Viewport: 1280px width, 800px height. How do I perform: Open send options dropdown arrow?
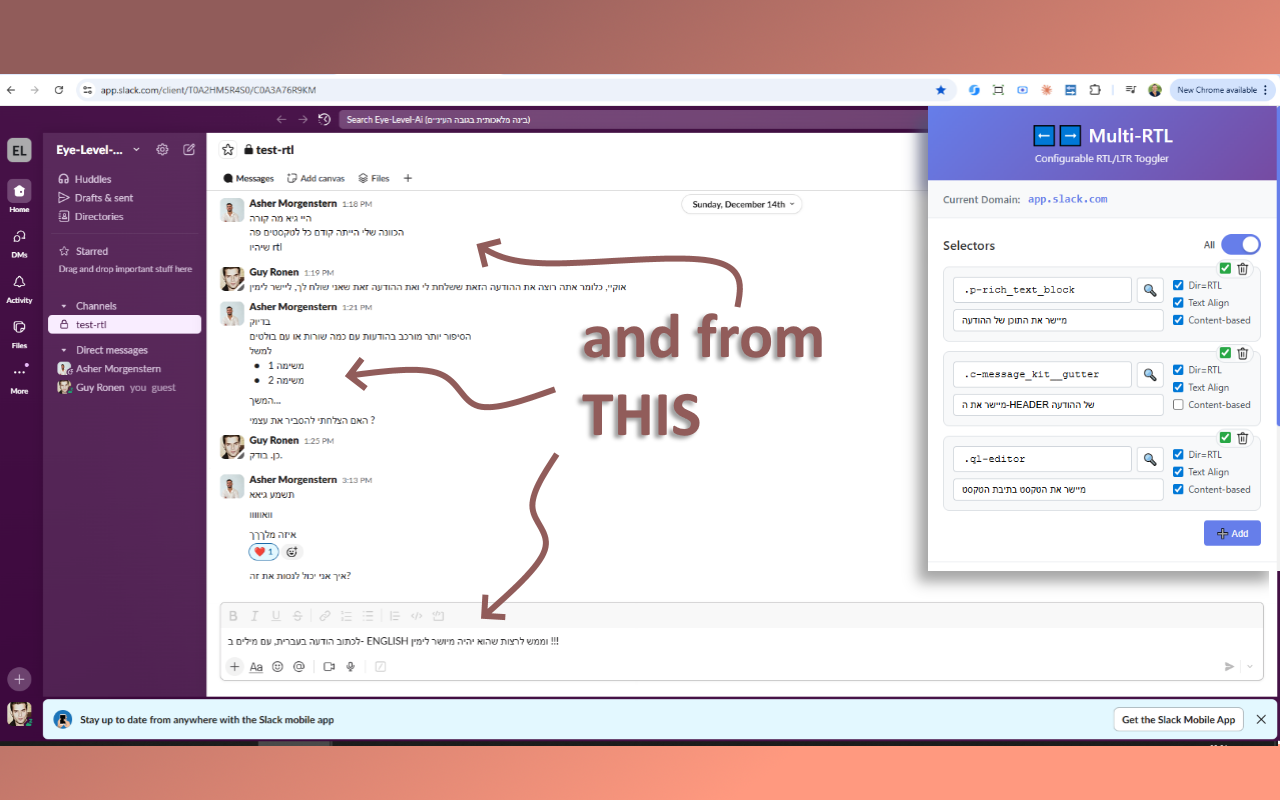[1250, 667]
